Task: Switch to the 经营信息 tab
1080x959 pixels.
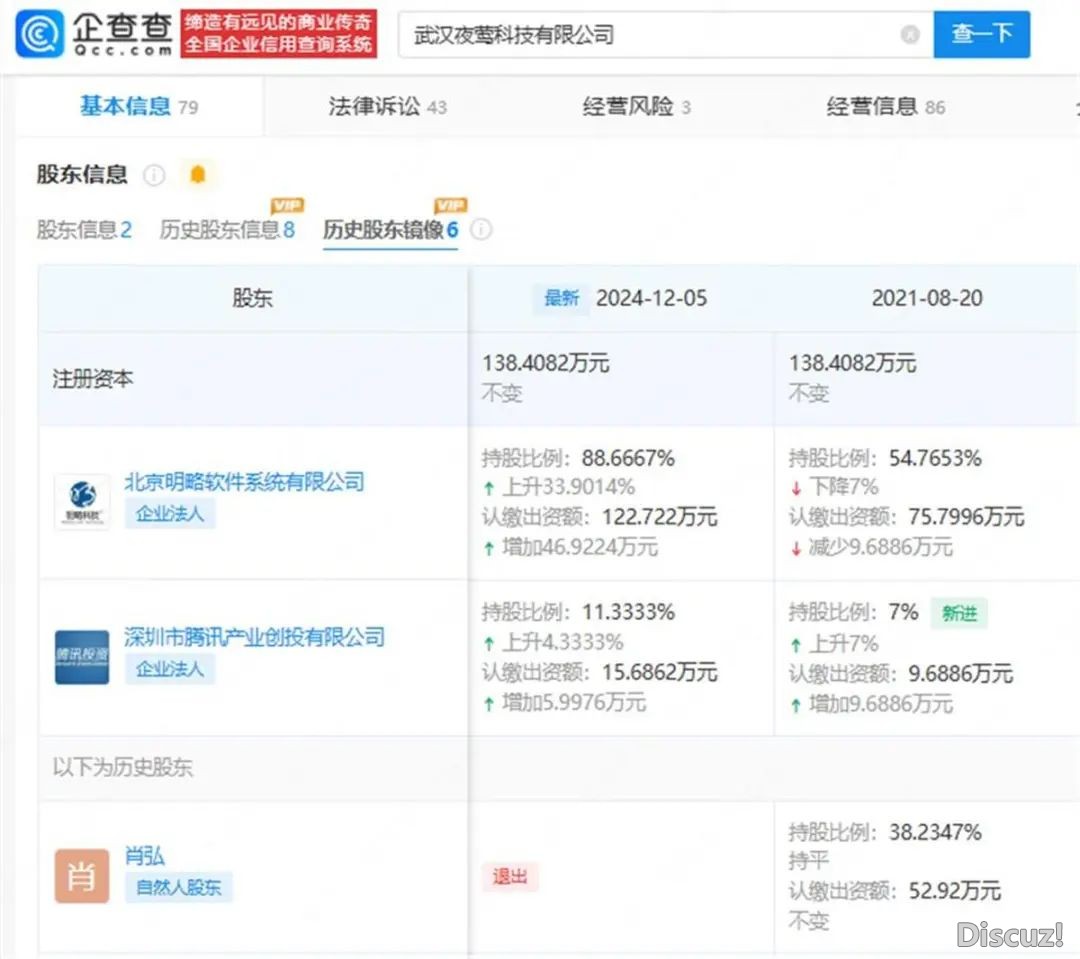Action: coord(885,107)
